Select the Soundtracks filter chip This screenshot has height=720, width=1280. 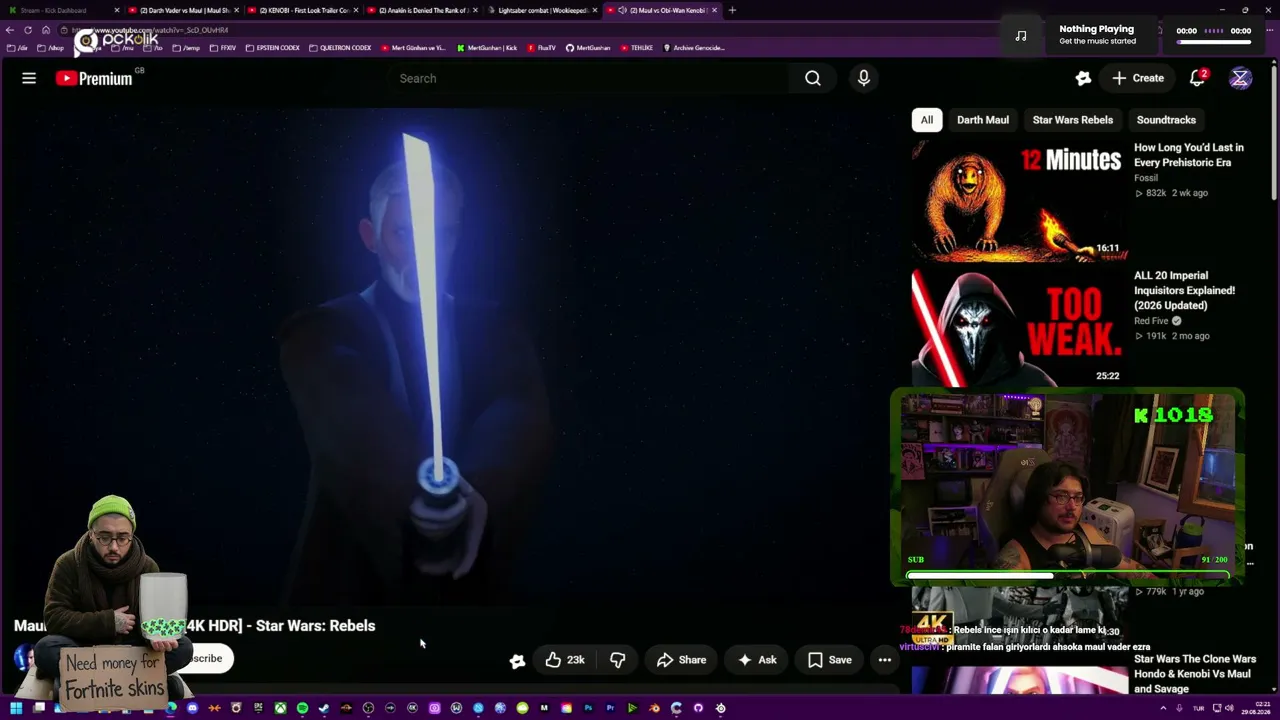point(1166,120)
